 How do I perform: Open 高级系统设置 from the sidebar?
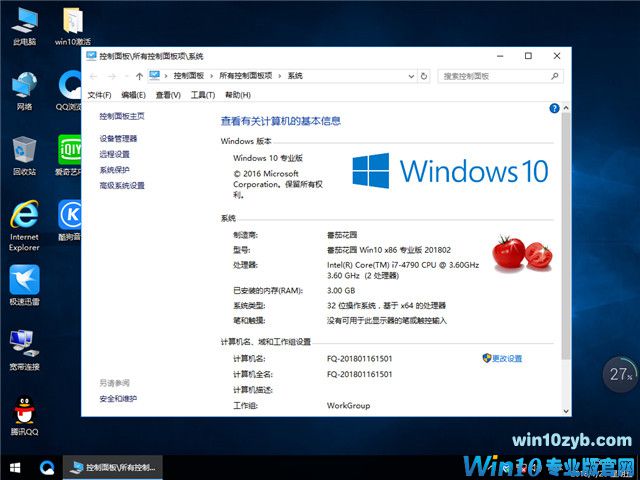point(122,186)
